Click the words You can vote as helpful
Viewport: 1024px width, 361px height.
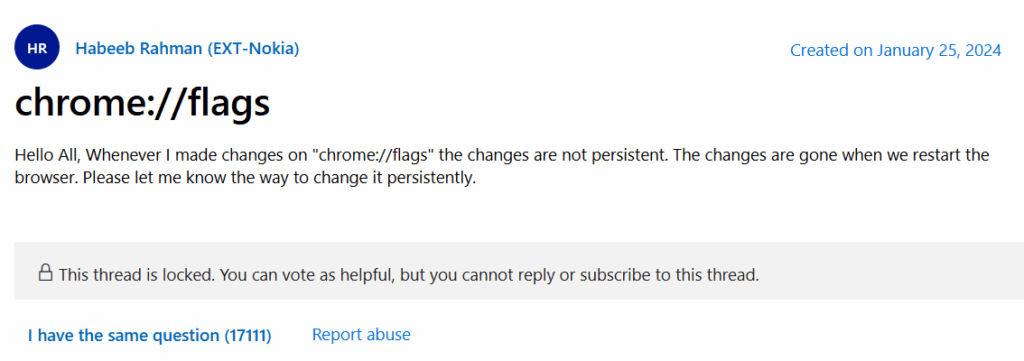coord(306,274)
